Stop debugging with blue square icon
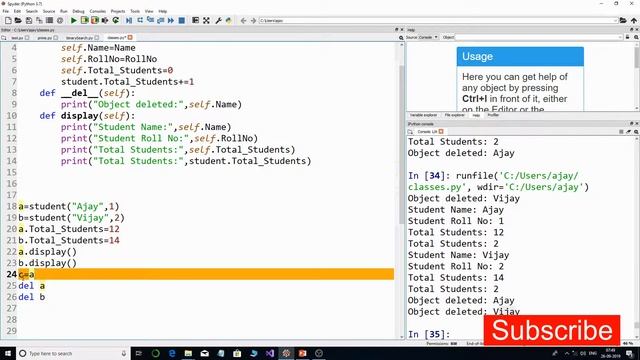 click(x=182, y=20)
